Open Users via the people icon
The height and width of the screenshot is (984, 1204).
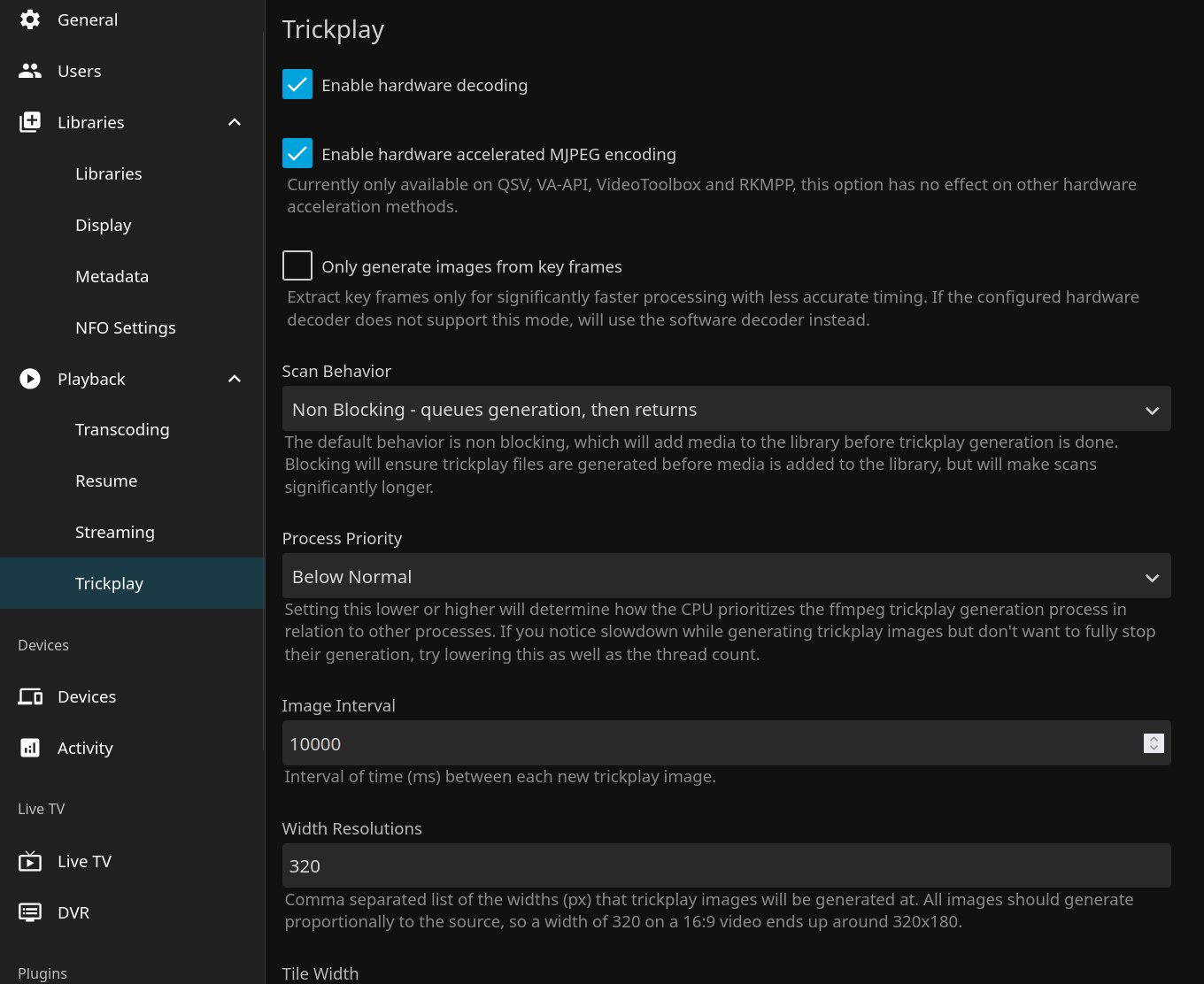(x=30, y=71)
